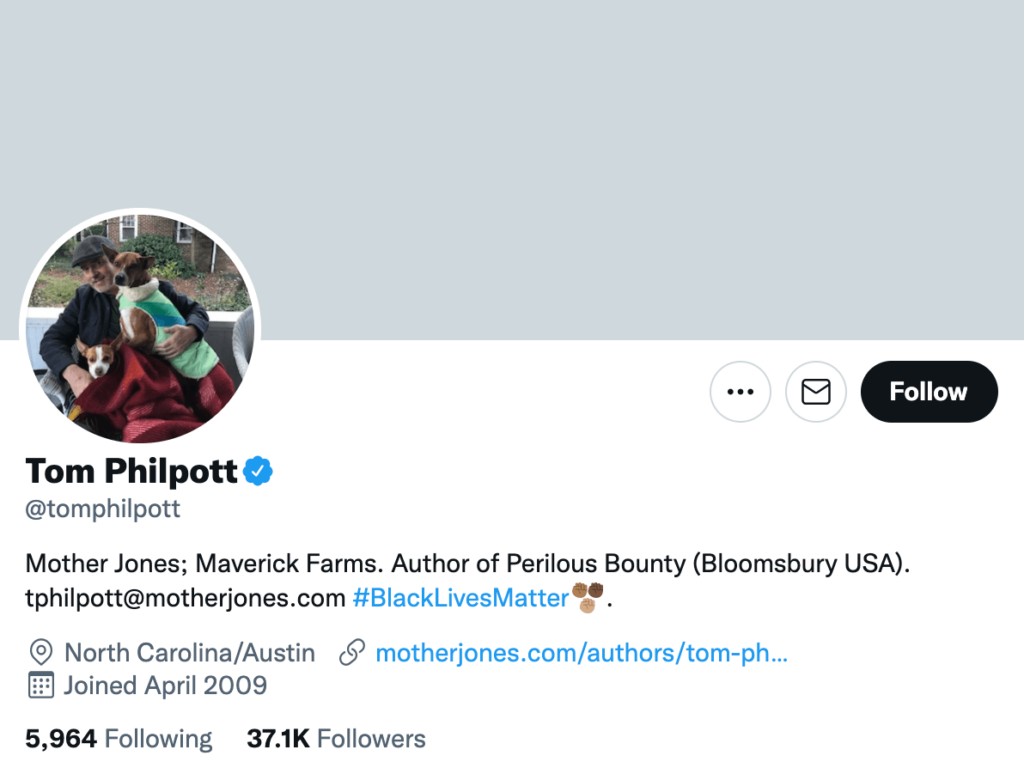Screen dimensions: 1024x768
Task: Open the motherjones.com authors link
Action: [x=581, y=654]
